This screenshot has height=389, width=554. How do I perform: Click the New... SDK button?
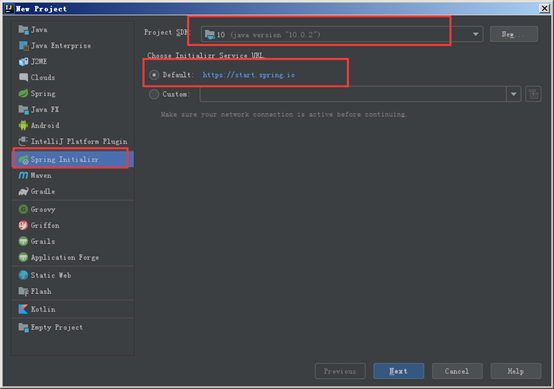pyautogui.click(x=514, y=34)
